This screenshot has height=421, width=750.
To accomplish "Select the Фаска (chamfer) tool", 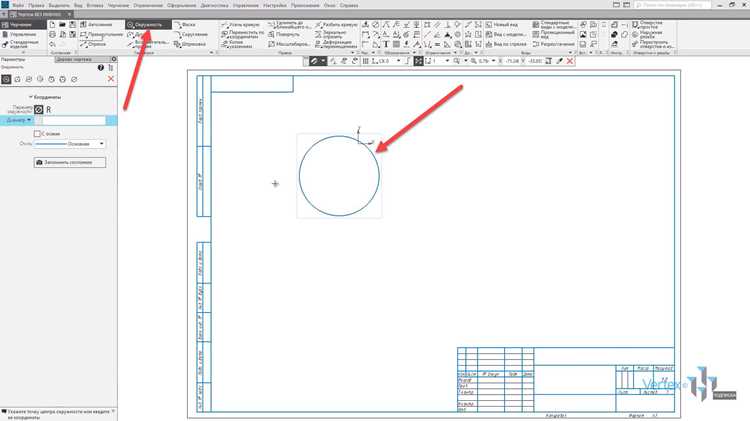I will [x=185, y=24].
